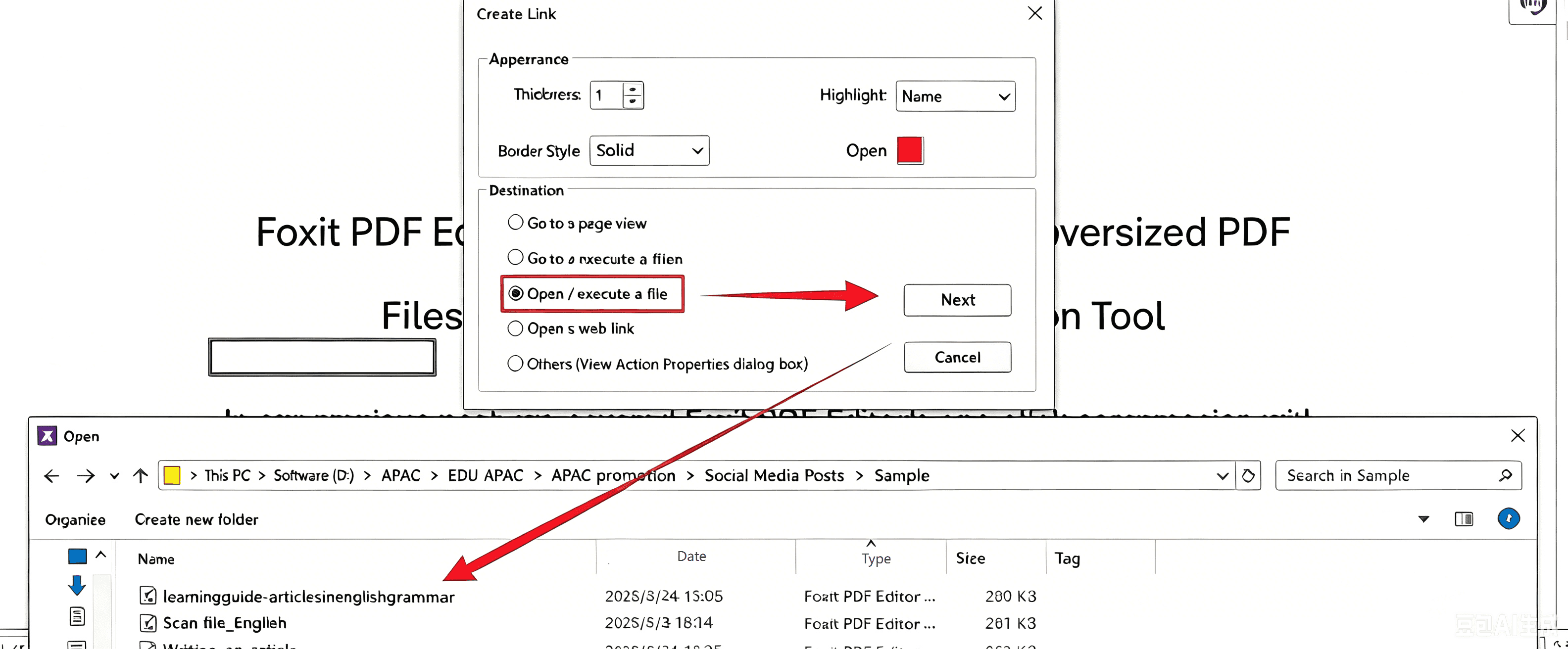Sort files by the Name column
The height and width of the screenshot is (649, 1568).
(156, 558)
